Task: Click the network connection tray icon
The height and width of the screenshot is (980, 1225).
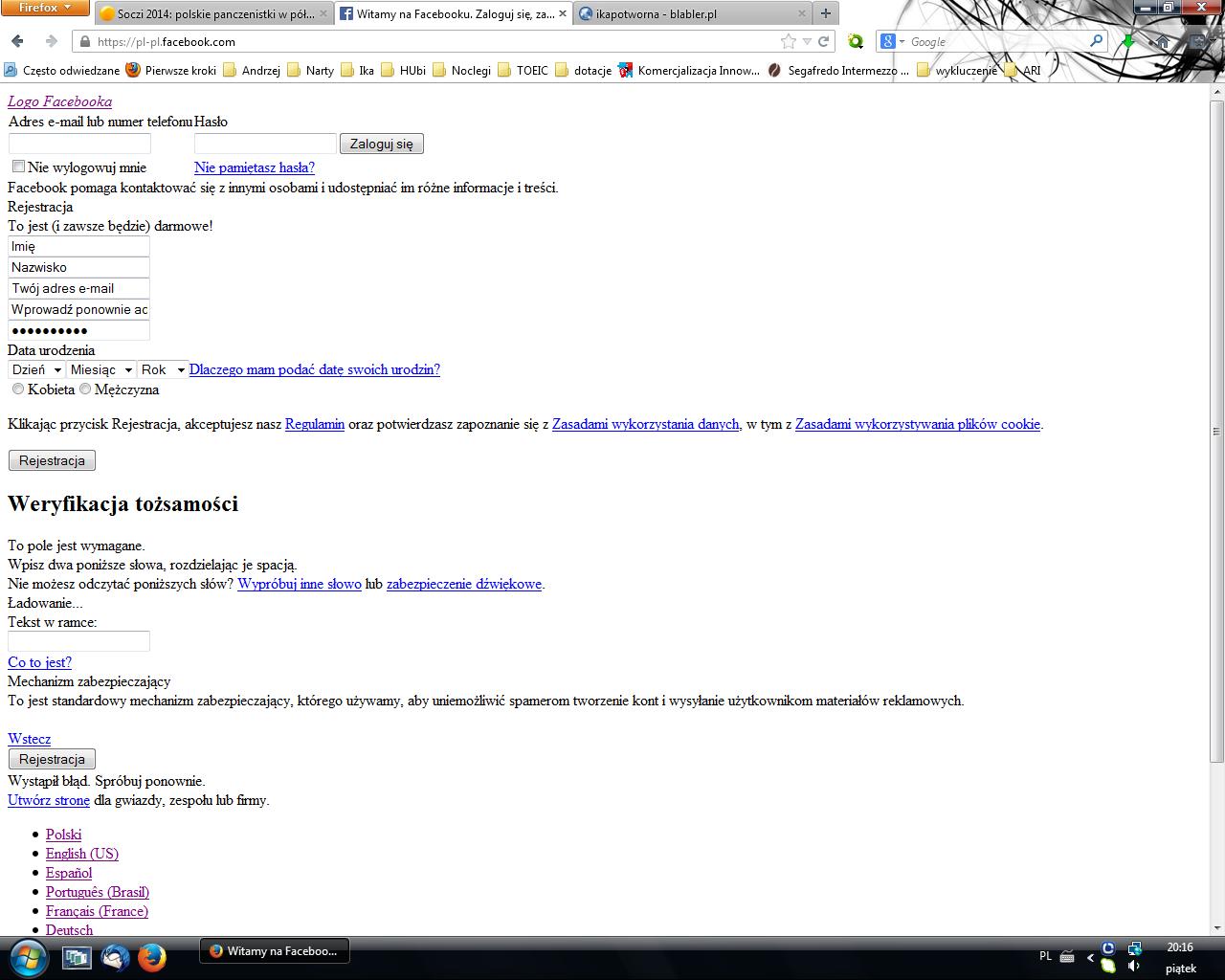Action: coord(1134,948)
